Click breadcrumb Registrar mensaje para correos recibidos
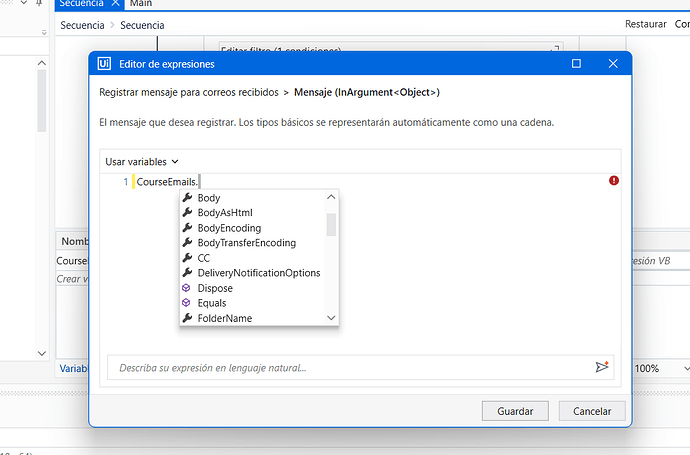Screen dimensions: 690x455 pos(189,92)
